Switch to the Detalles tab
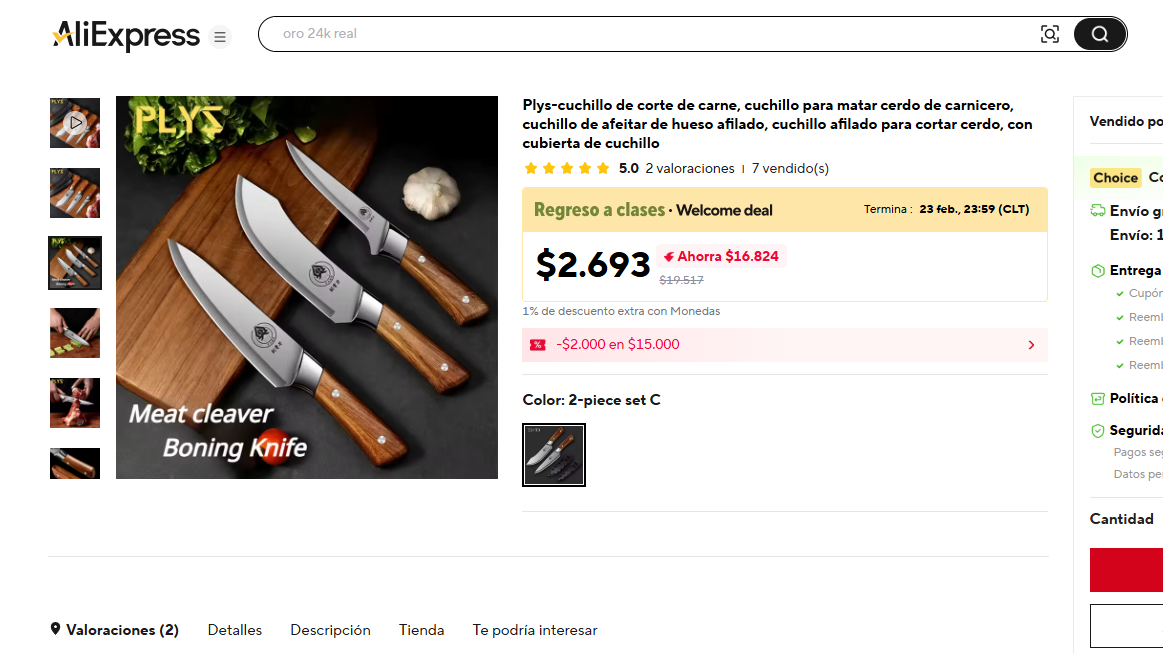This screenshot has width=1163, height=654. coord(235,630)
